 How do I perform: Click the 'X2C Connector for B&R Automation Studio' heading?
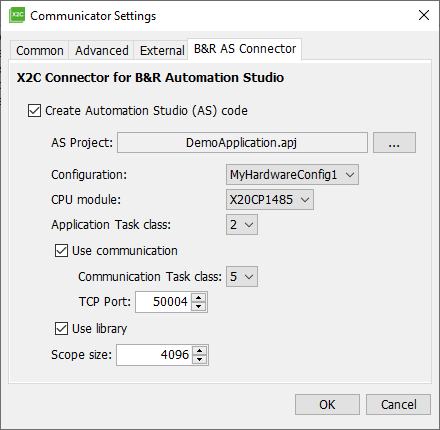150,78
